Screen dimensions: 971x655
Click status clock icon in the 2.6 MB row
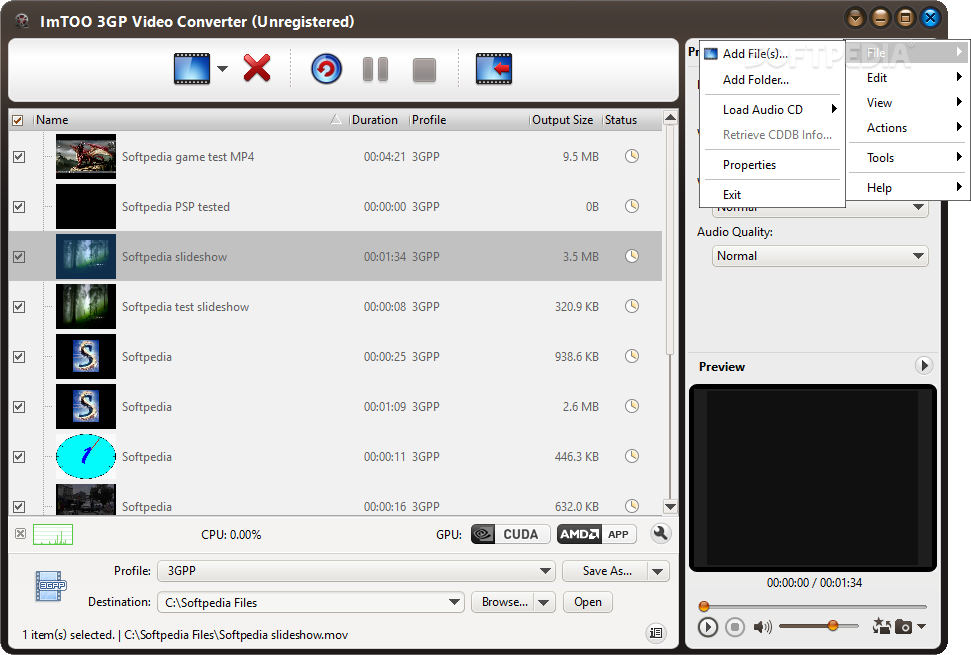tap(632, 406)
